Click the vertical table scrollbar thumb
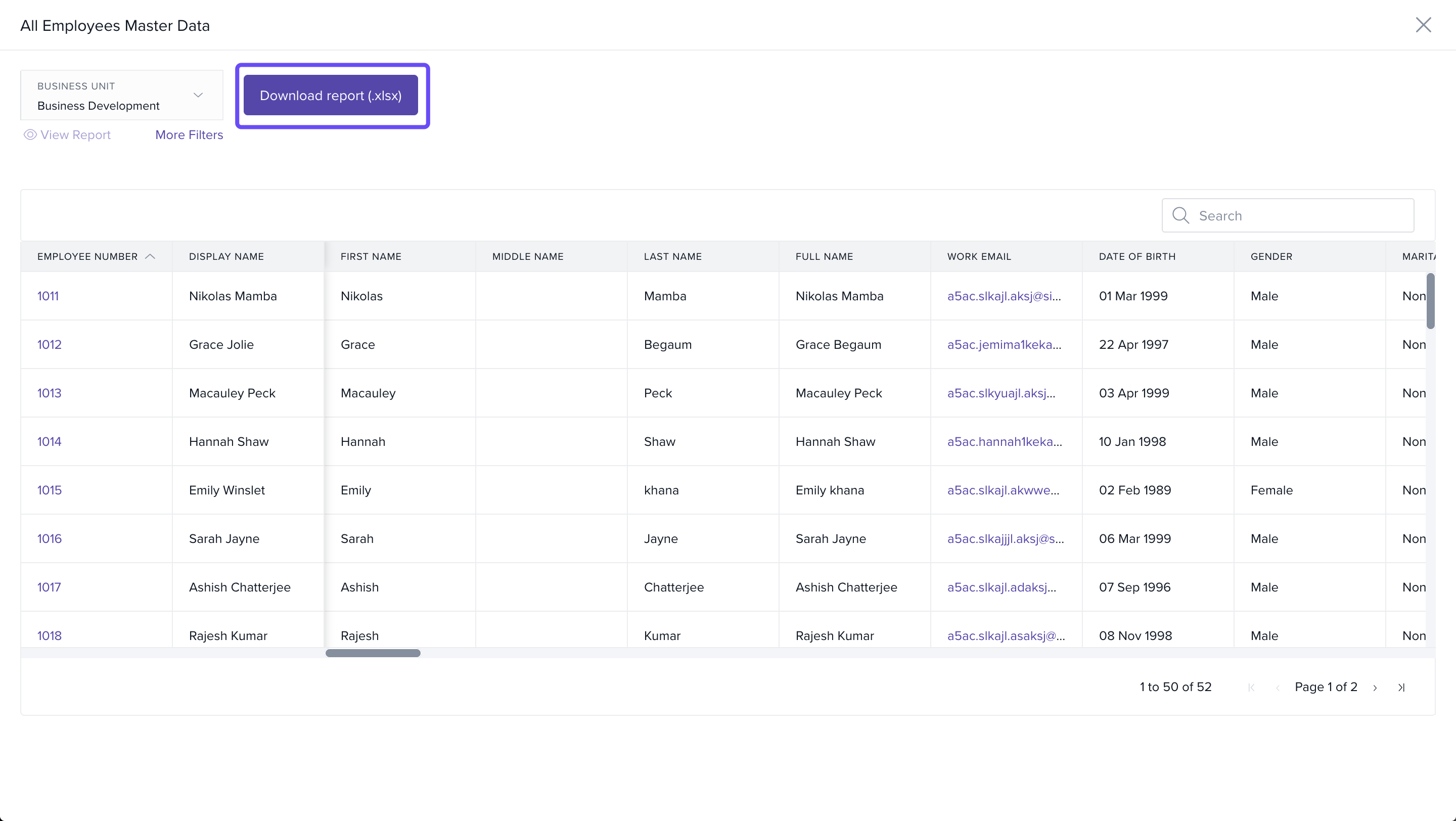Screen dimensions: 1456x821 [1430, 301]
